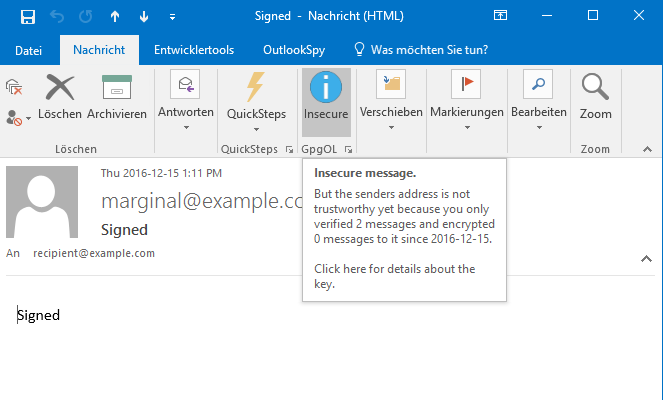The height and width of the screenshot is (400, 663).
Task: Click the Ignore conversation icon
Action: point(14,87)
